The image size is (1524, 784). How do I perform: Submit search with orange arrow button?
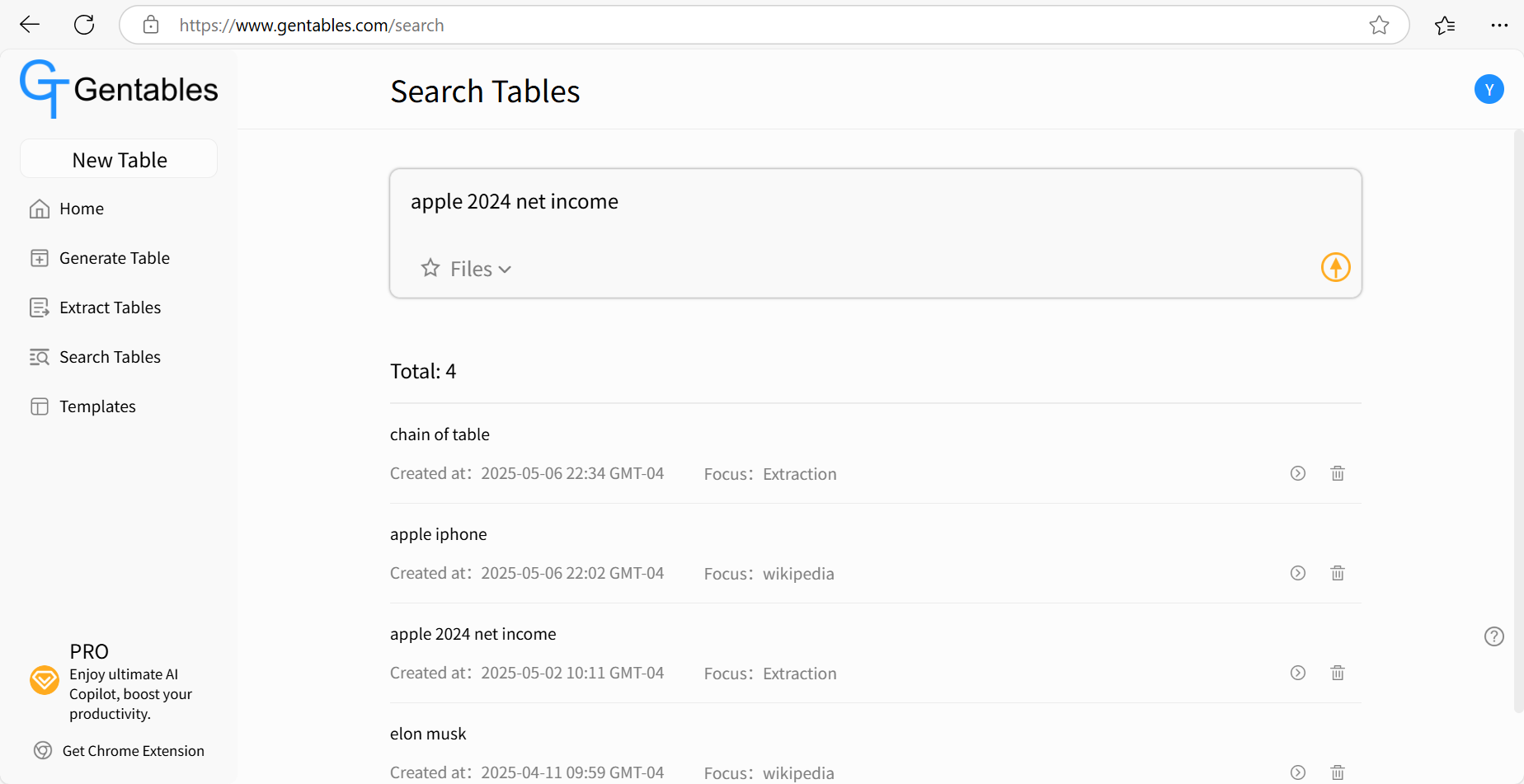(1335, 267)
